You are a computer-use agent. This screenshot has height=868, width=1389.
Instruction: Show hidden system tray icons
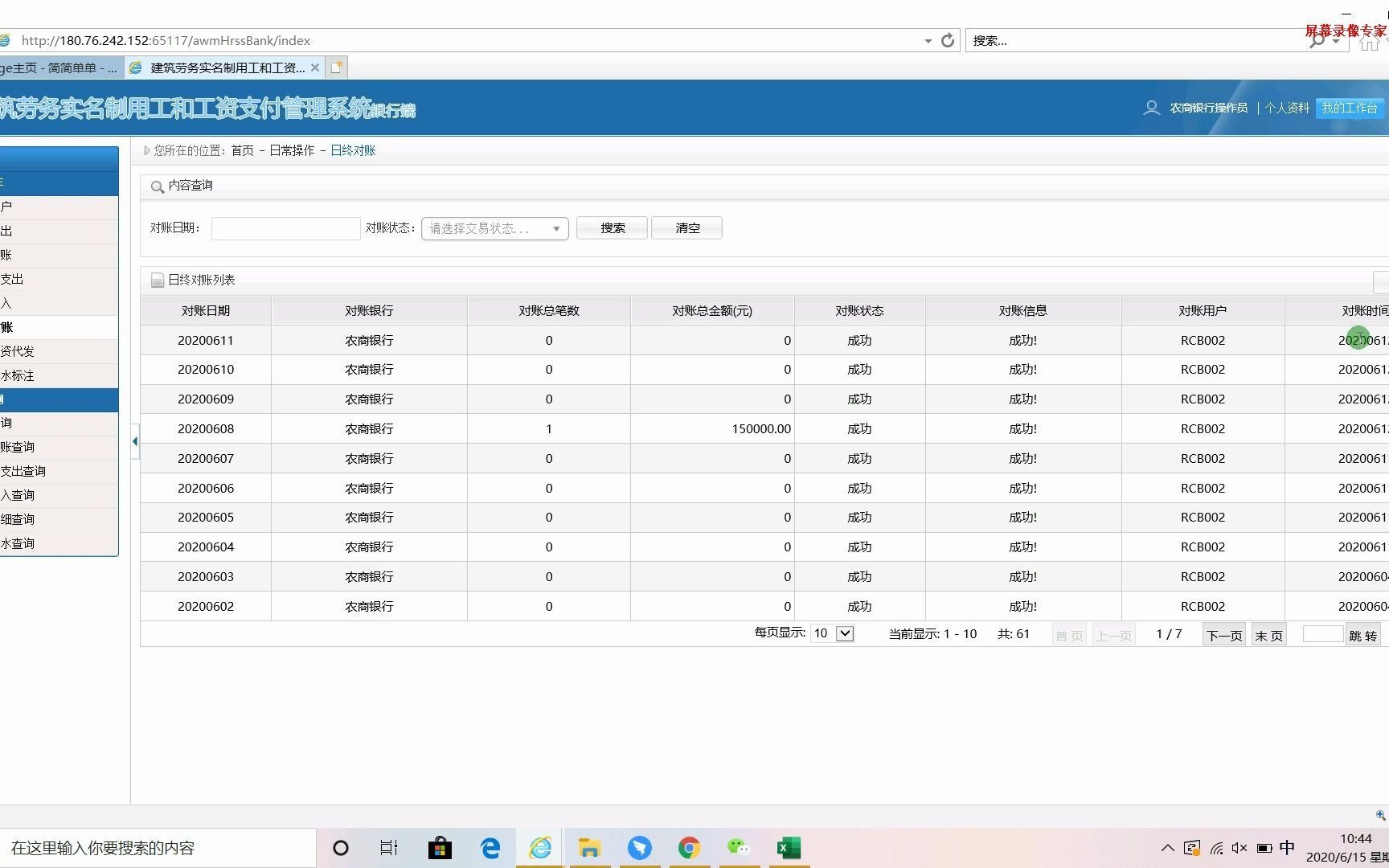pyautogui.click(x=1168, y=848)
